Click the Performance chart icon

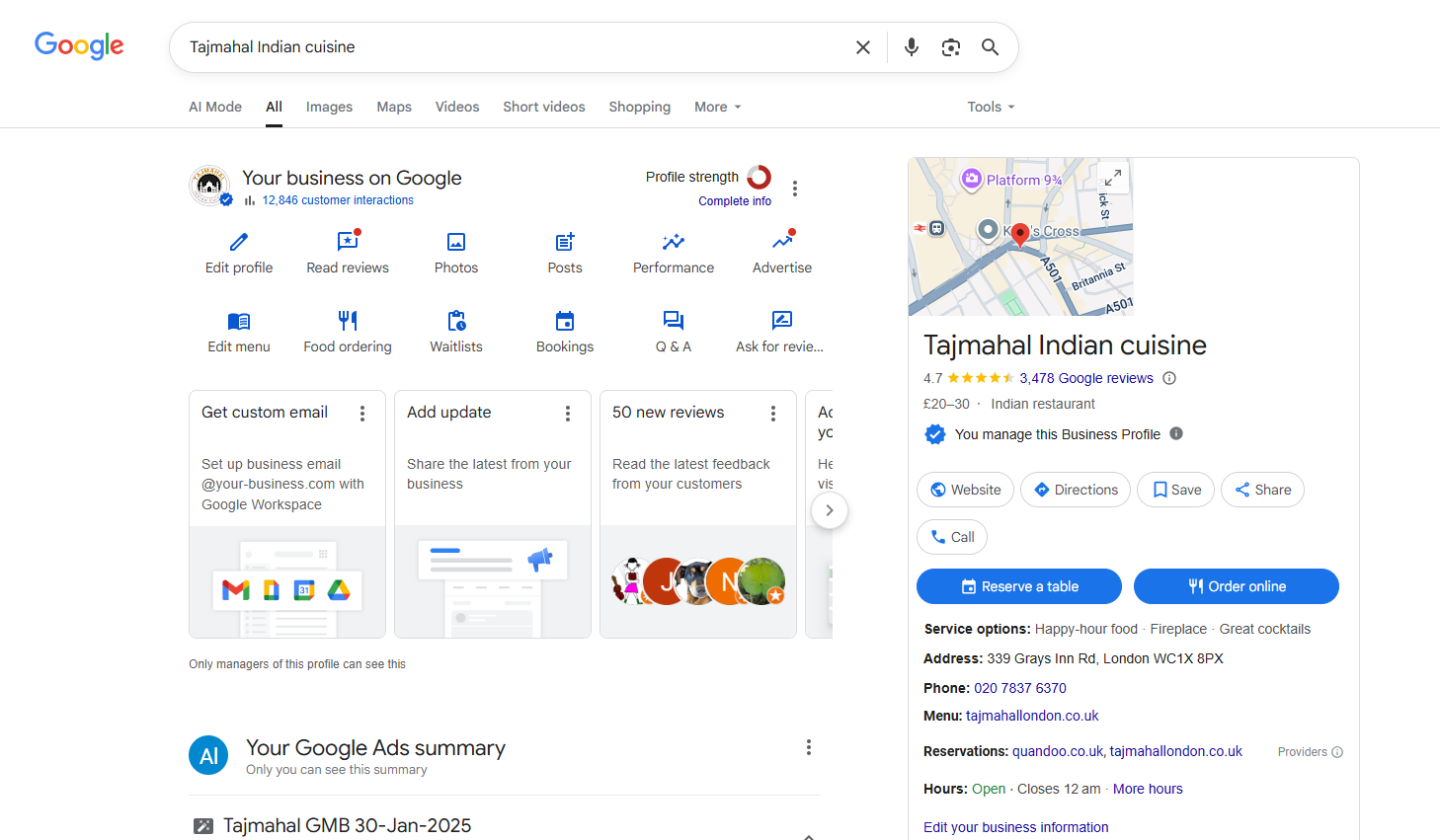[674, 242]
